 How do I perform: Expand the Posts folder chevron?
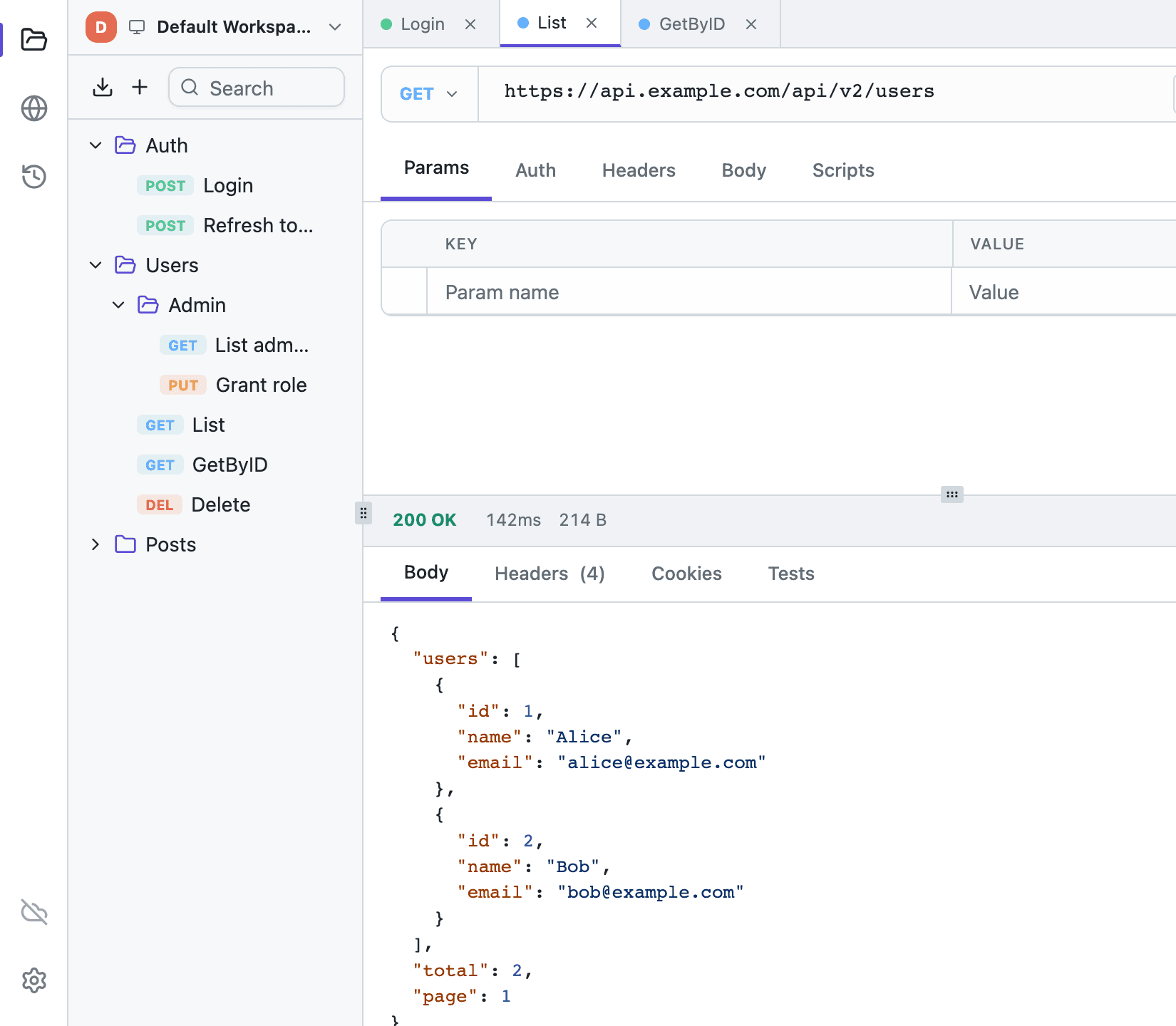[96, 544]
